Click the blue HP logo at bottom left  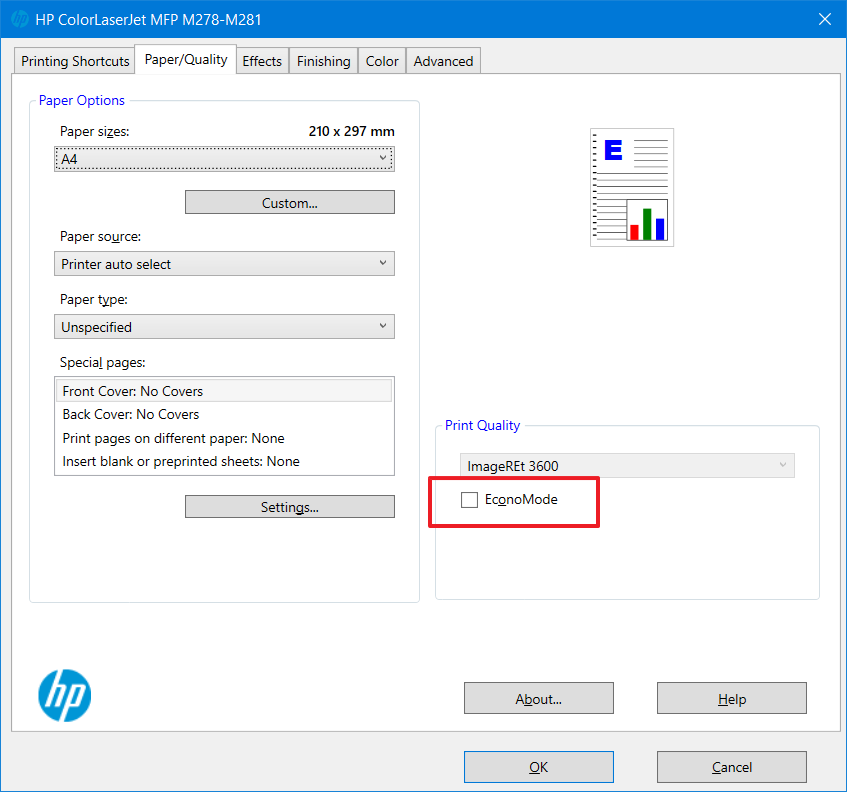(x=64, y=695)
